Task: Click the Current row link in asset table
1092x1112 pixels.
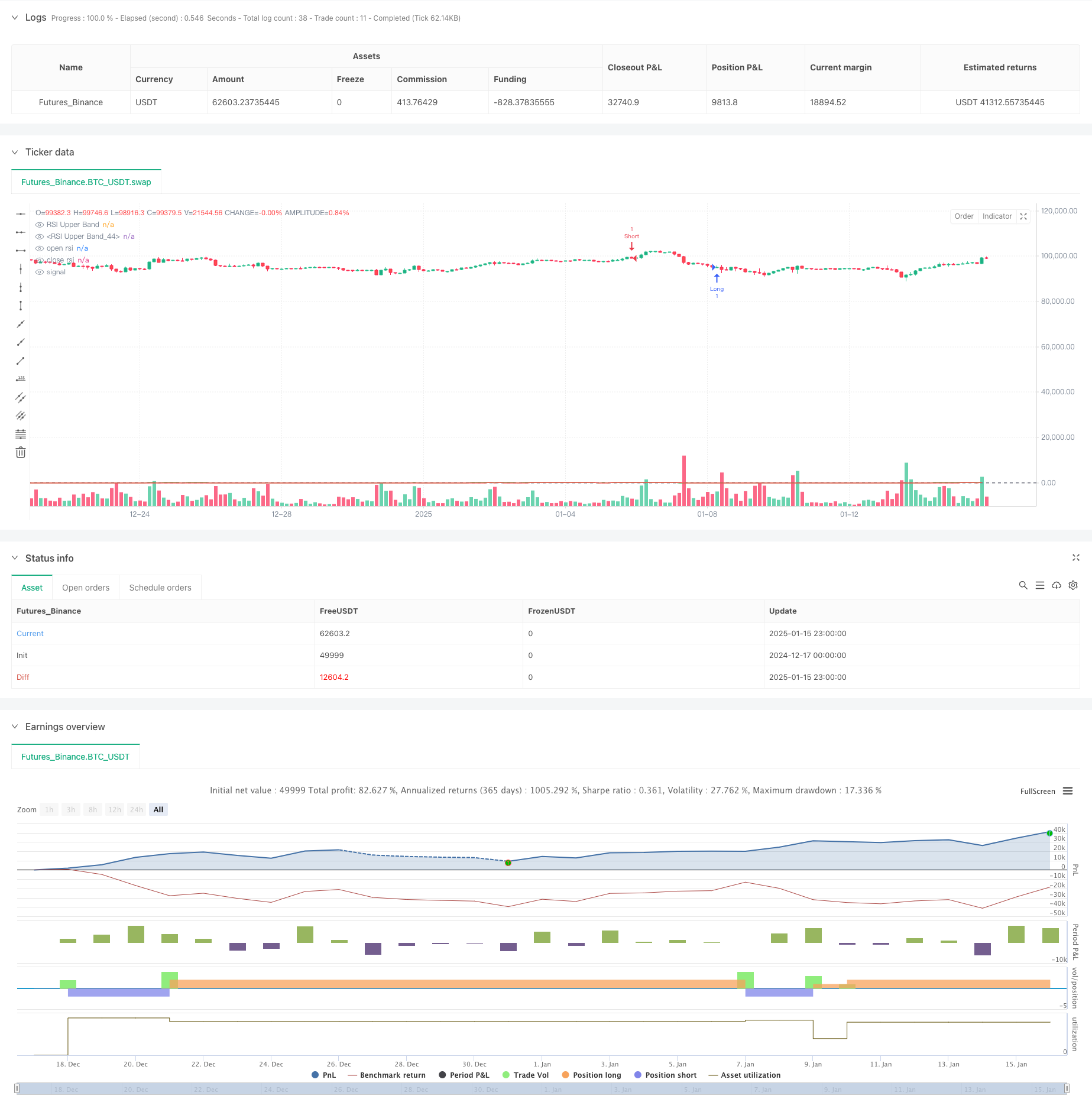Action: pos(30,633)
